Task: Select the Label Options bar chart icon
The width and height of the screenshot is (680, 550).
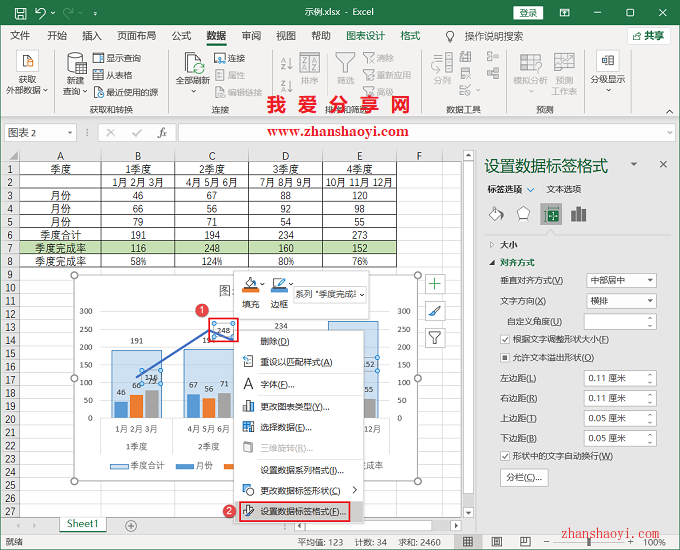Action: (x=579, y=214)
